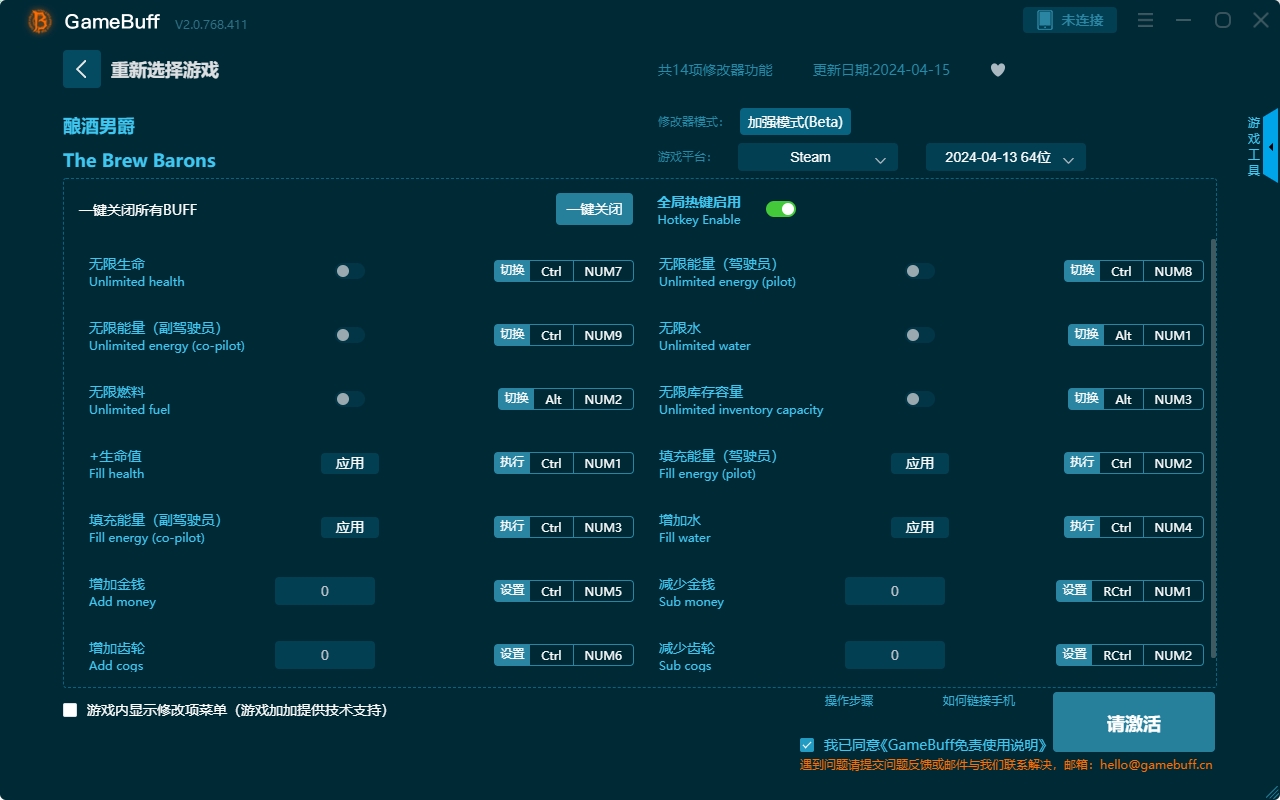Click Alt modifier for Unlimited water
Image resolution: width=1280 pixels, height=800 pixels.
pos(1123,335)
